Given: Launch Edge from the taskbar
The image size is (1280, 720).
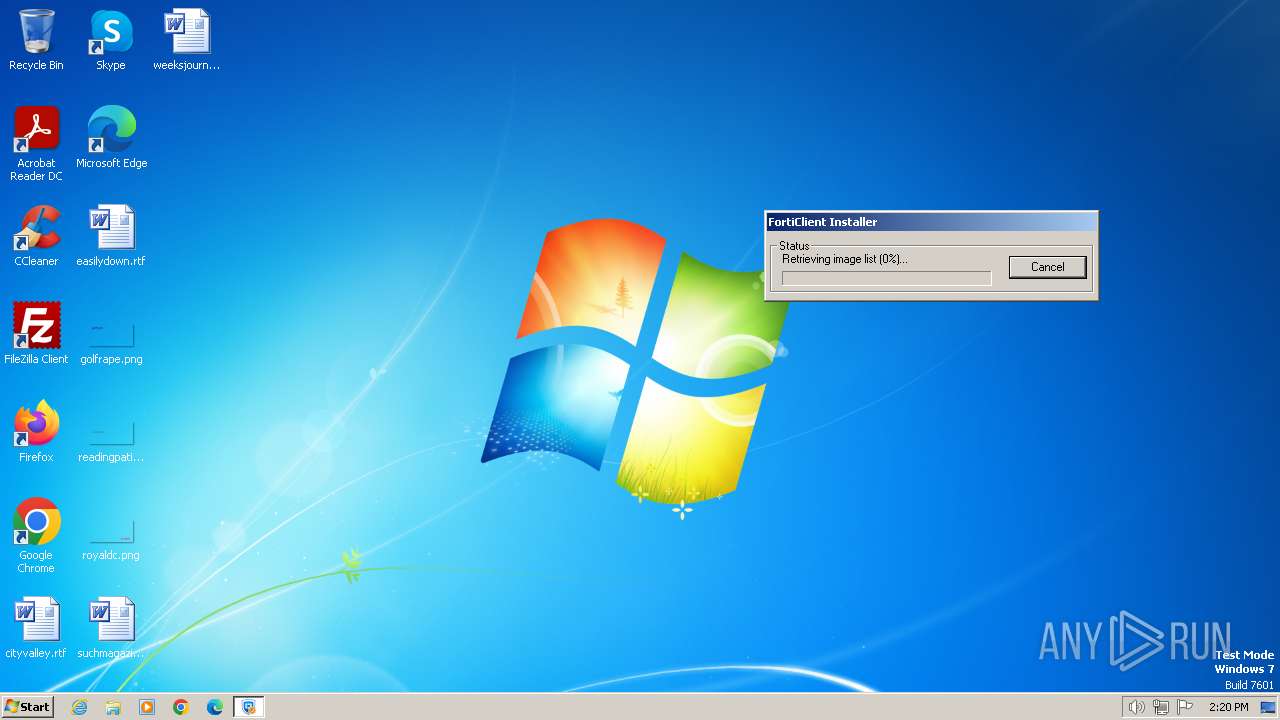Looking at the screenshot, I should (215, 707).
